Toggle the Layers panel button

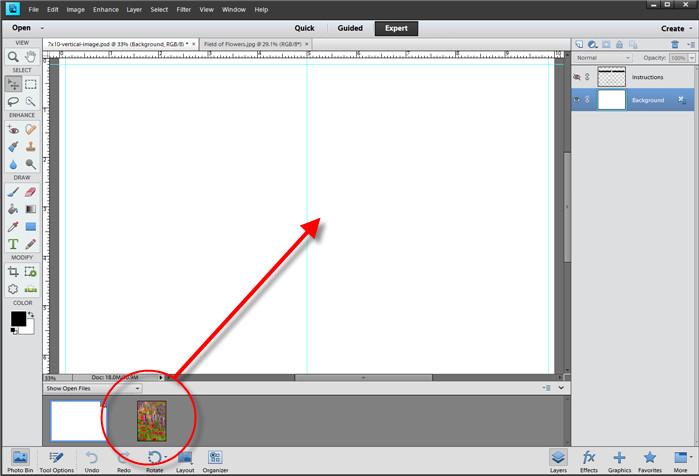coord(558,461)
